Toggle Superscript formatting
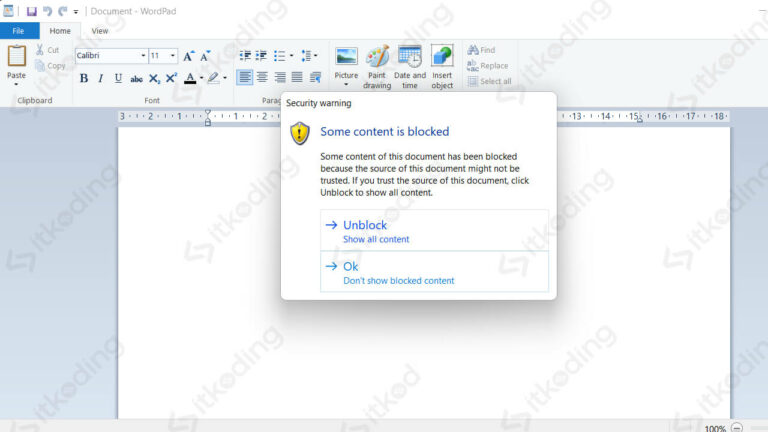The width and height of the screenshot is (768, 432). [x=171, y=78]
